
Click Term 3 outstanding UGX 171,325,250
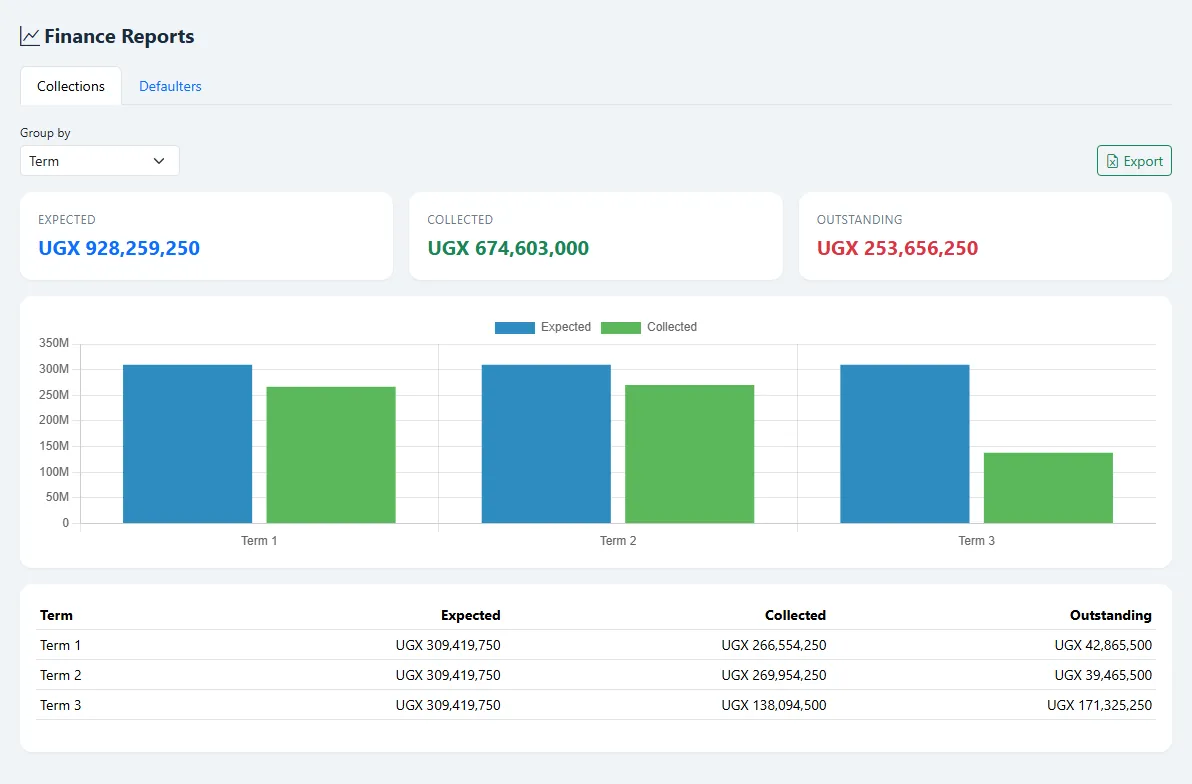[x=1099, y=706]
